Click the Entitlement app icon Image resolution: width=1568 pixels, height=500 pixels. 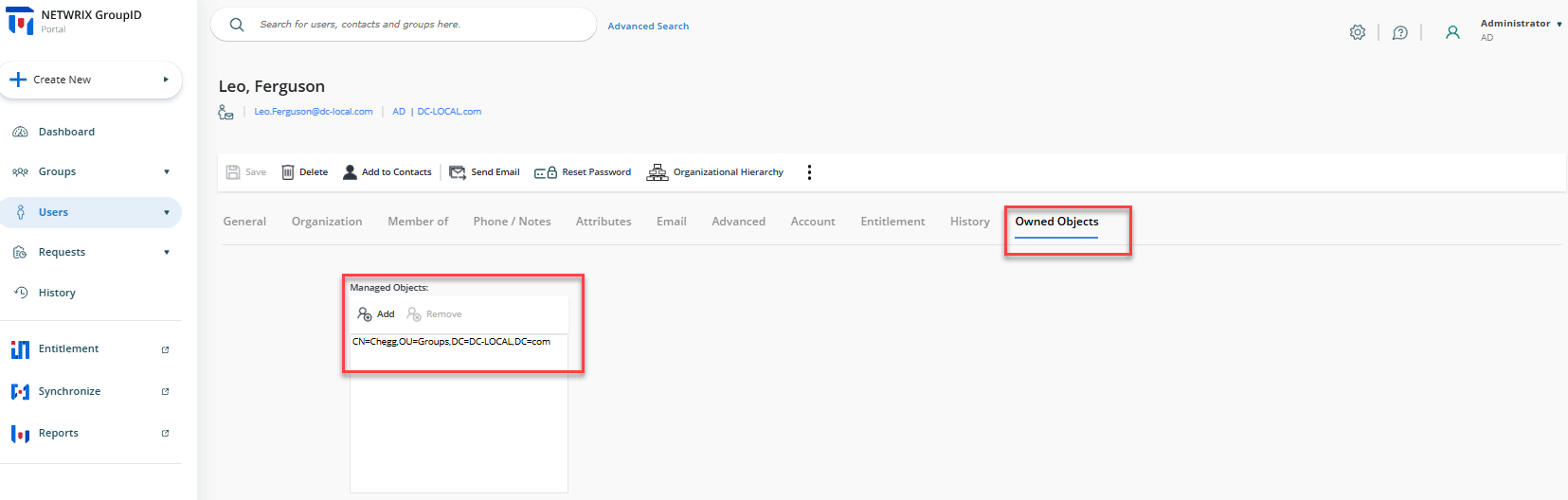tap(20, 349)
